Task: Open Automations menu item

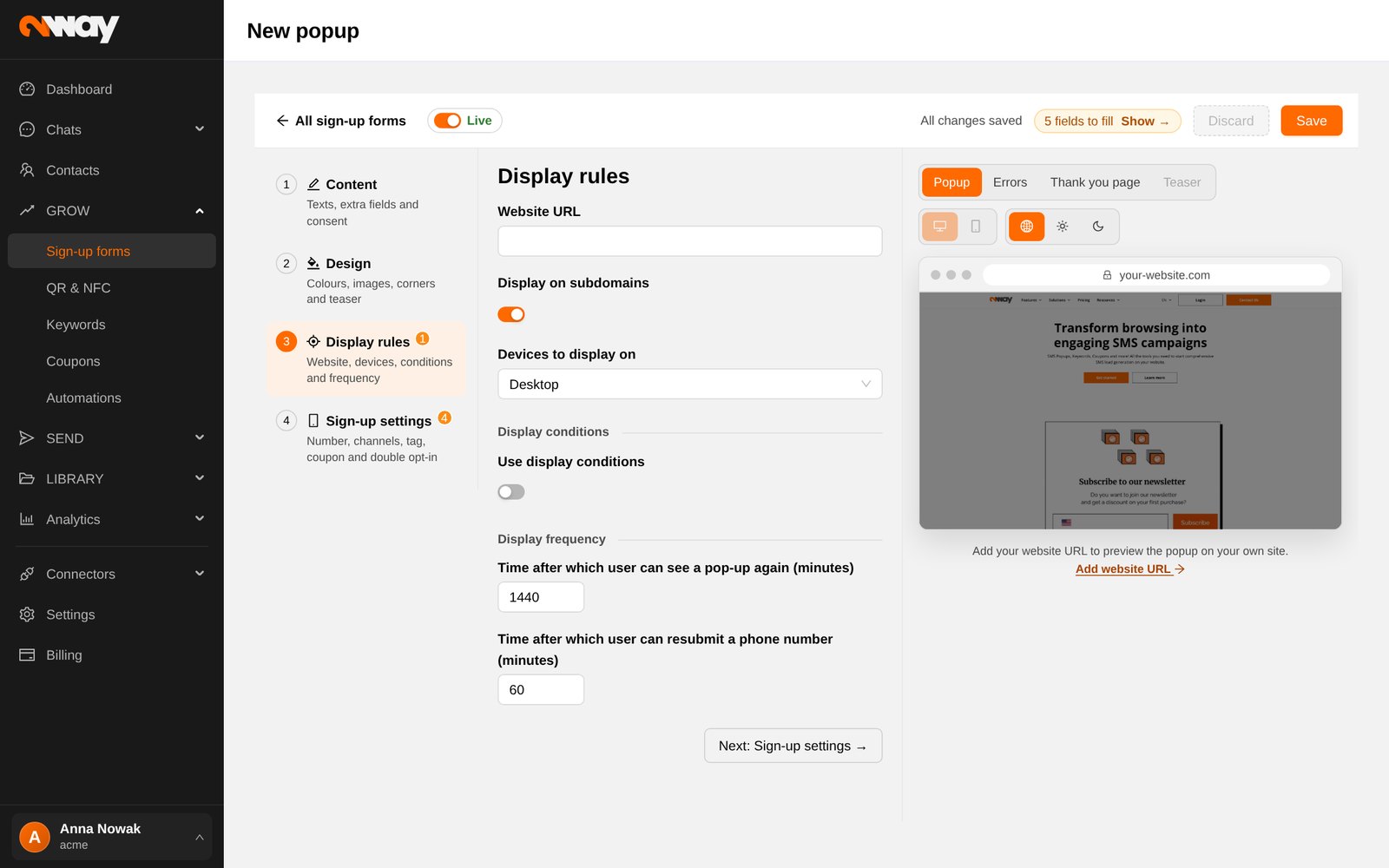Action: pos(112,398)
